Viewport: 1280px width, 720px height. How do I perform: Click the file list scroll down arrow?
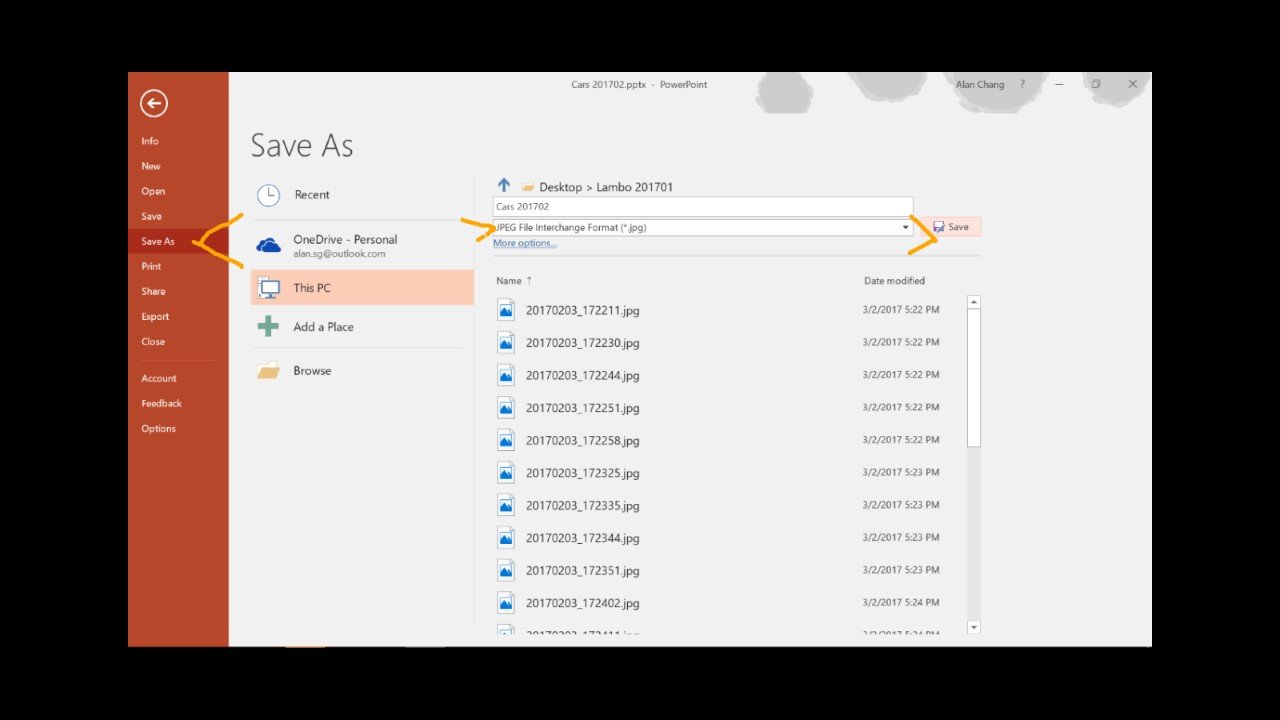974,627
